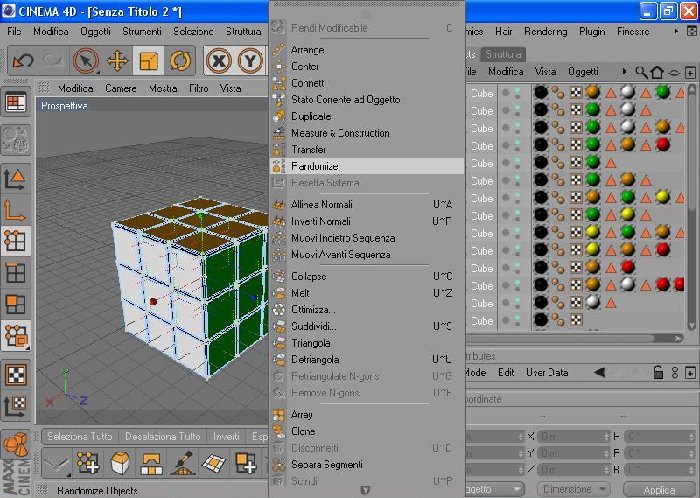Select Array menu entry
Viewport: 700px width, 498px height.
367,414
